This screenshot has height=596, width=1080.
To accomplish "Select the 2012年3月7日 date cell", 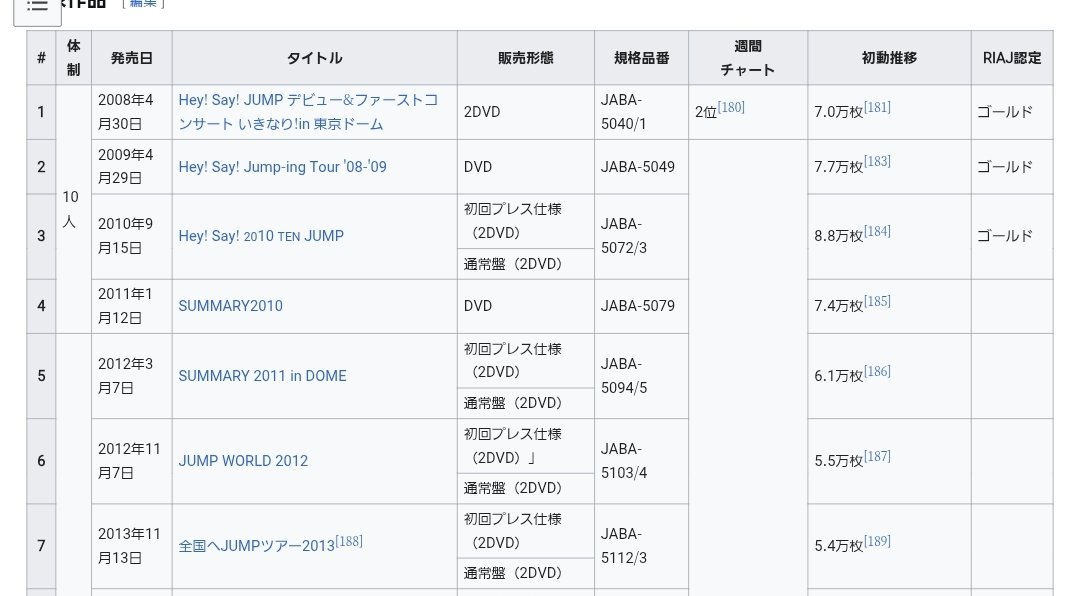I will [132, 376].
